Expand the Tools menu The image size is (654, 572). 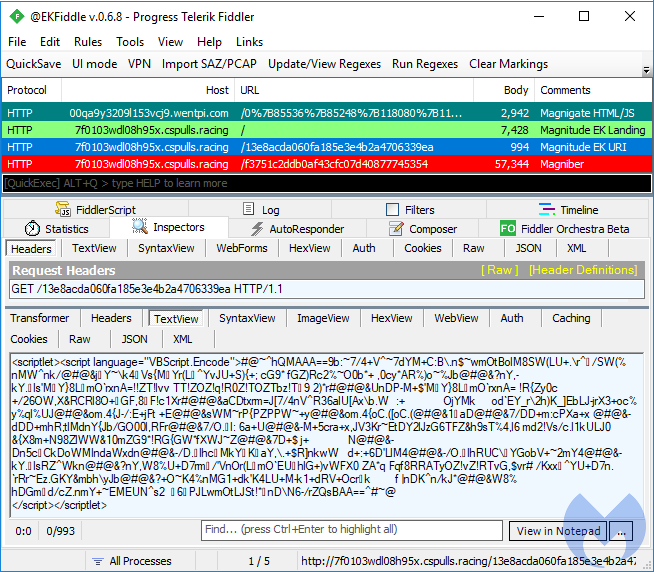tap(130, 42)
